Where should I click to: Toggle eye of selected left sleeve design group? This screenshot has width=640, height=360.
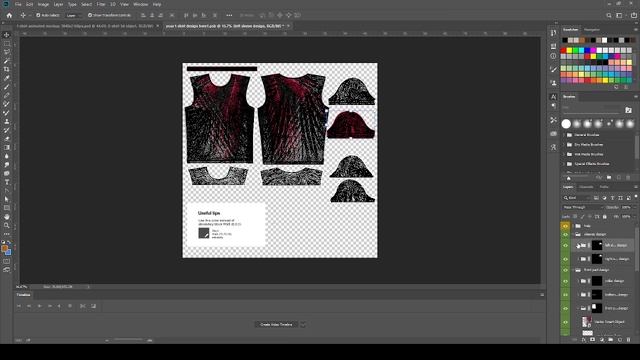(565, 245)
